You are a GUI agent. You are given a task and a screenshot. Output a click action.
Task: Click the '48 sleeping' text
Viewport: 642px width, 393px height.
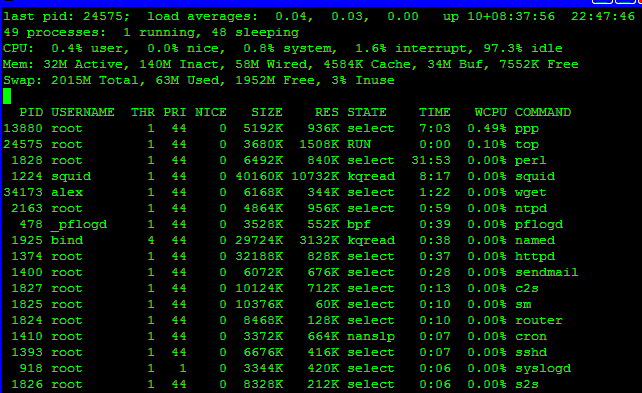[x=255, y=32]
